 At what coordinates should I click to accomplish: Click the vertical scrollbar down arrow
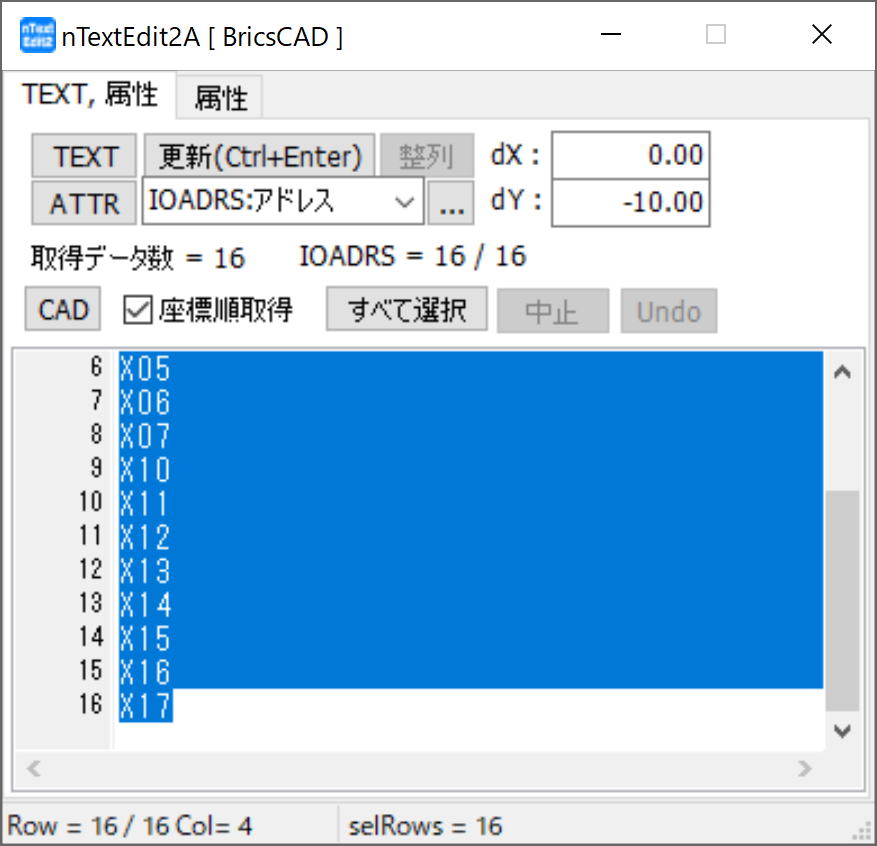click(842, 731)
